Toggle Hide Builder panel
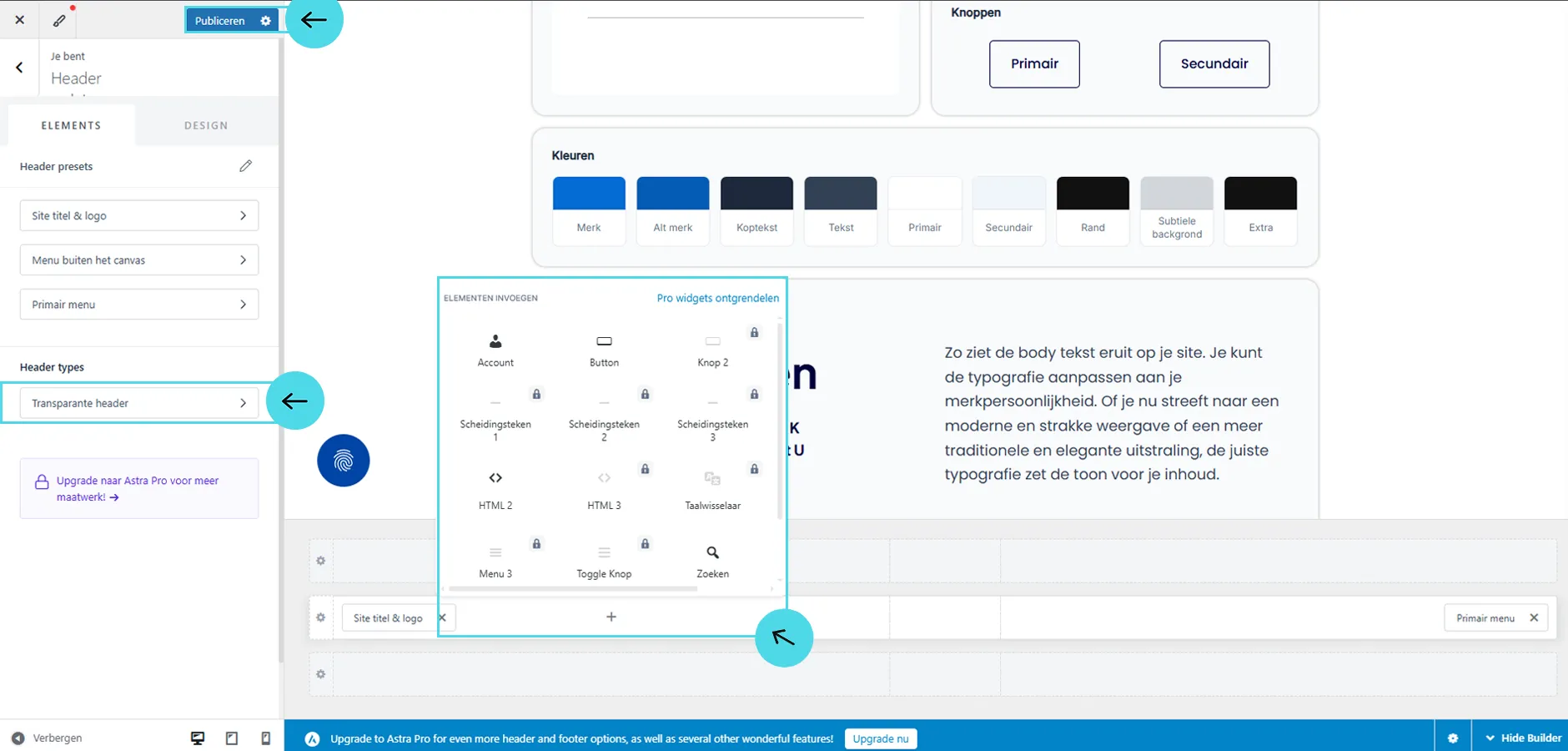1568x751 pixels. coord(1522,738)
